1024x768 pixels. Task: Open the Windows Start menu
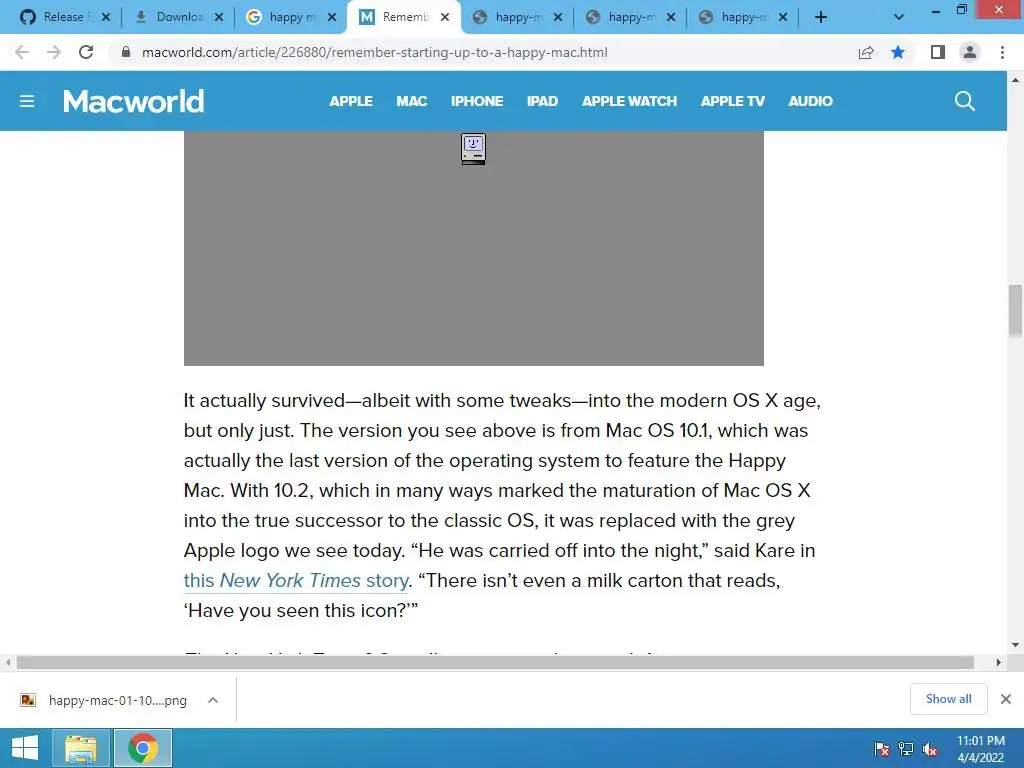click(x=24, y=748)
